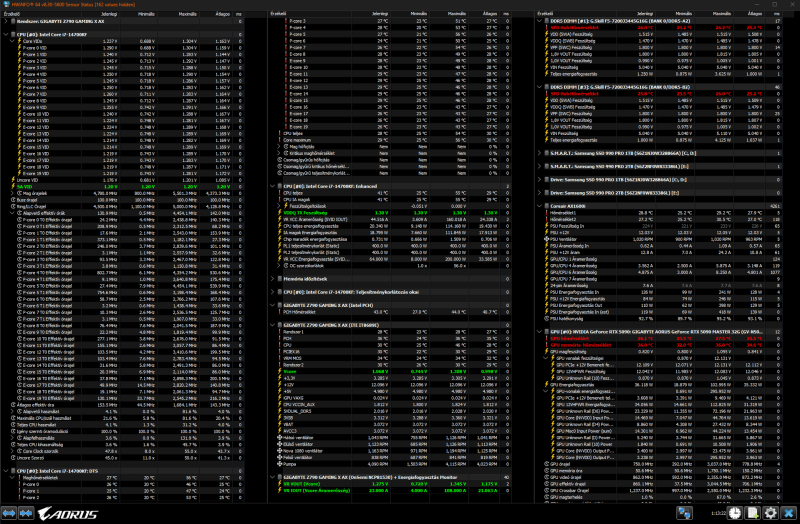Click the fan icon beside Pumpa
The width and height of the screenshot is (800, 524).
280,464
